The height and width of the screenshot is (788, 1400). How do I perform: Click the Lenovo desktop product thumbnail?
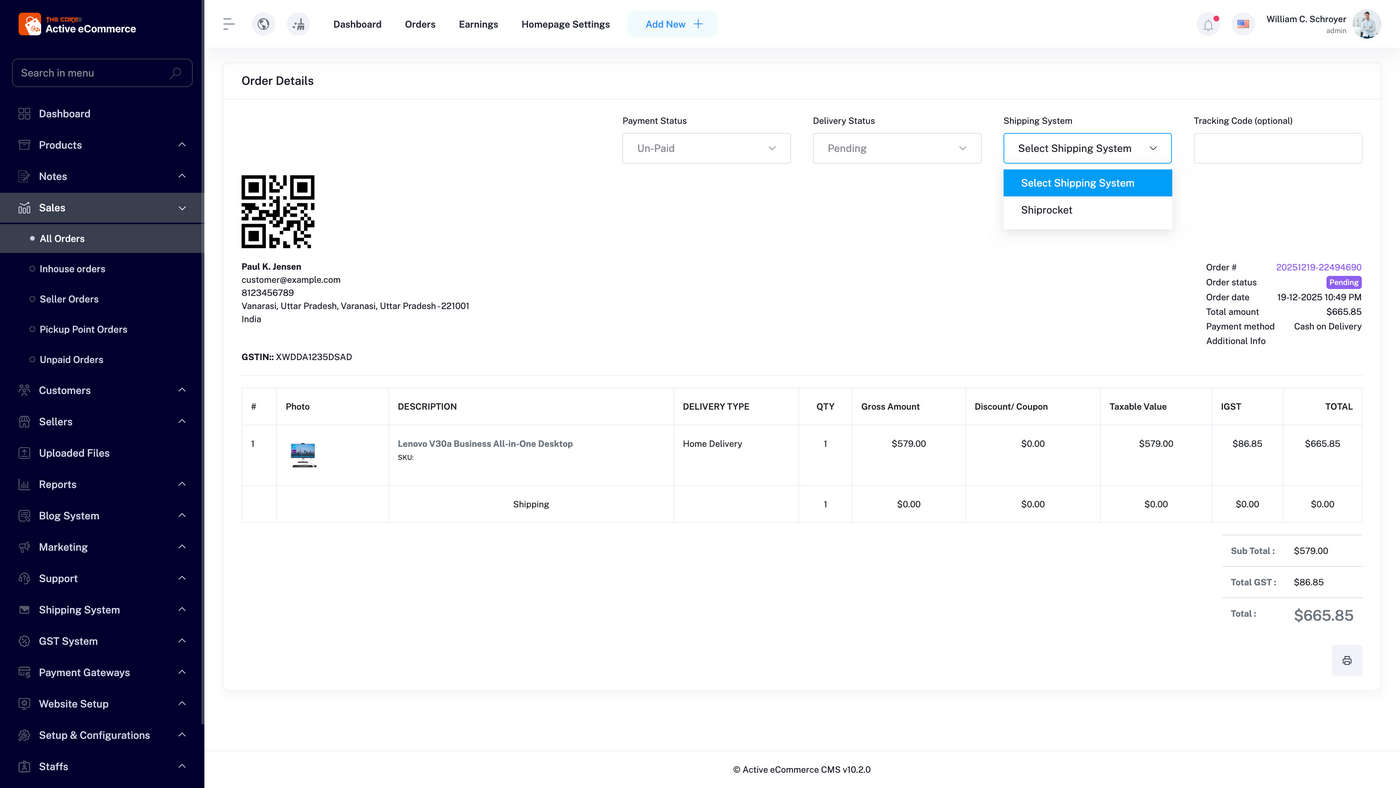coord(303,455)
